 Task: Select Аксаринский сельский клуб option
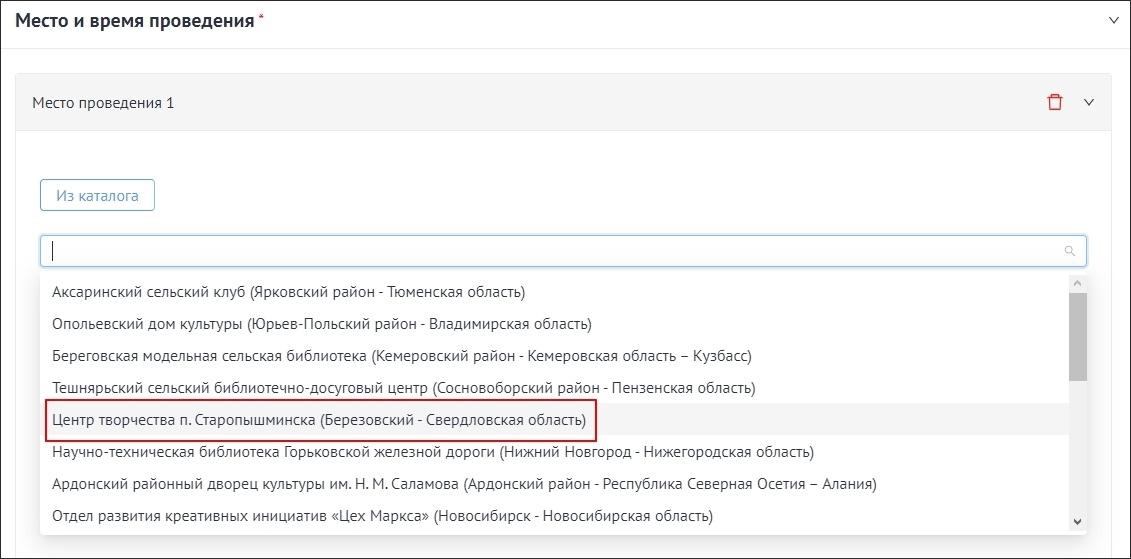point(288,292)
